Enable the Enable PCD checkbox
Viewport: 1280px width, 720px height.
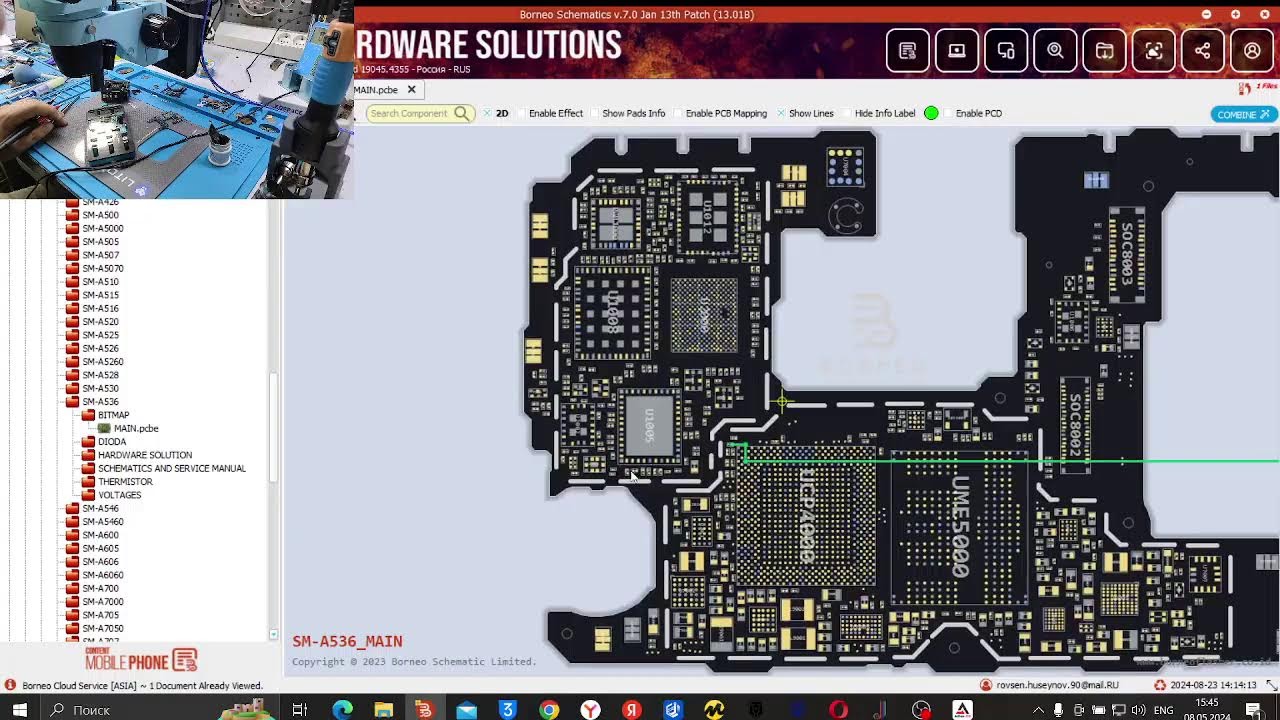[x=947, y=113]
